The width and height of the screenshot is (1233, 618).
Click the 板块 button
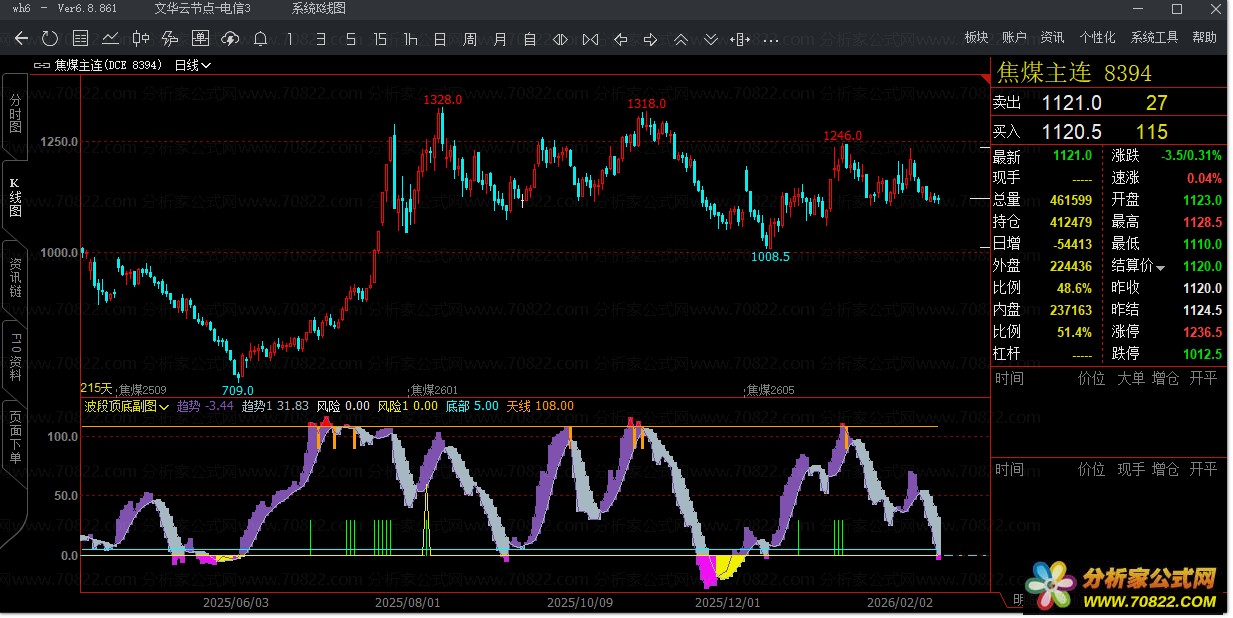(976, 38)
